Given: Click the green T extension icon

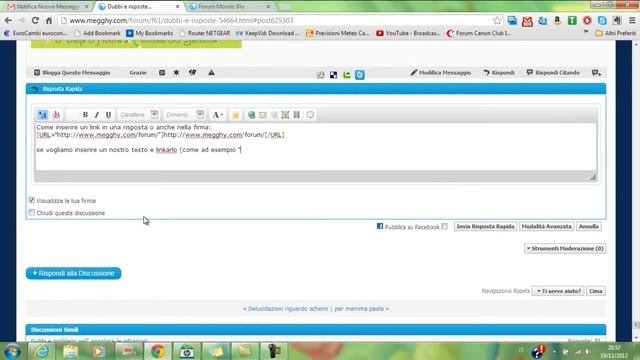Looking at the screenshot, I should [572, 20].
